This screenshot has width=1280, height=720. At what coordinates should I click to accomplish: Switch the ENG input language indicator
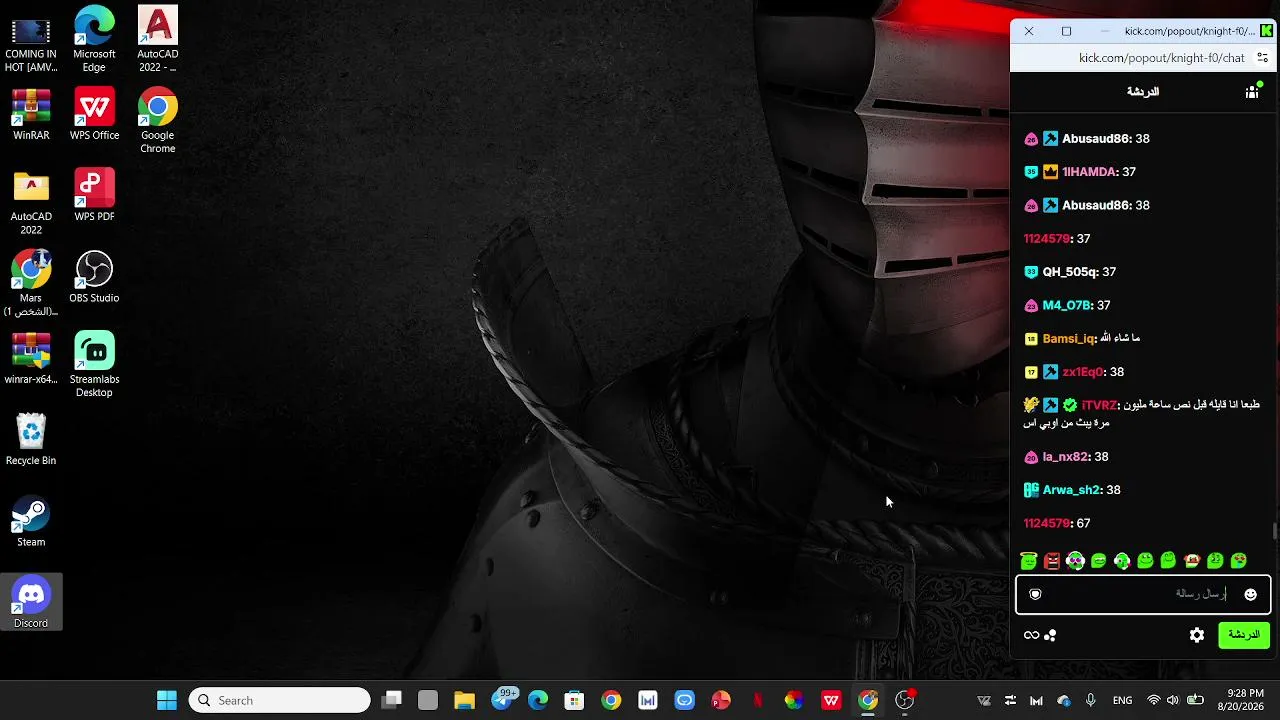click(1122, 700)
